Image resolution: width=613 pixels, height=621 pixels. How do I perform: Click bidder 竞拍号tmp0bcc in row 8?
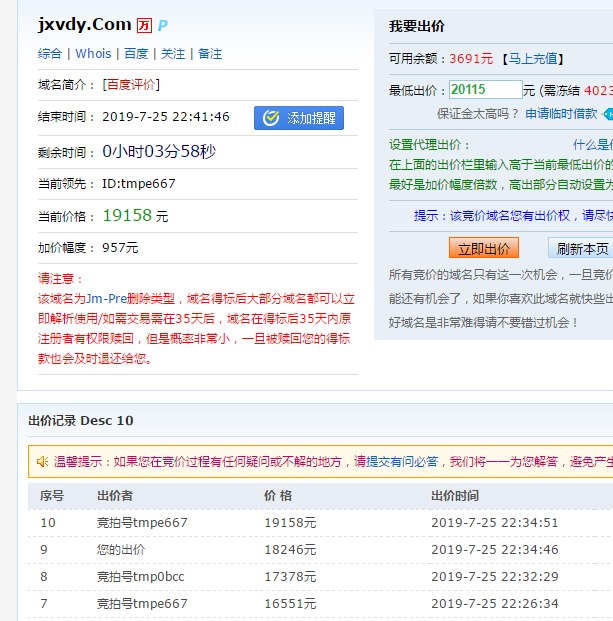141,577
